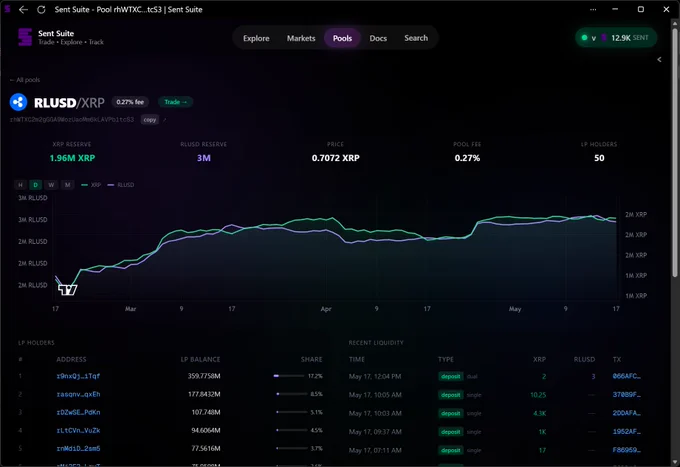Switch chart to monthly M interval
The height and width of the screenshot is (467, 680).
(x=67, y=185)
